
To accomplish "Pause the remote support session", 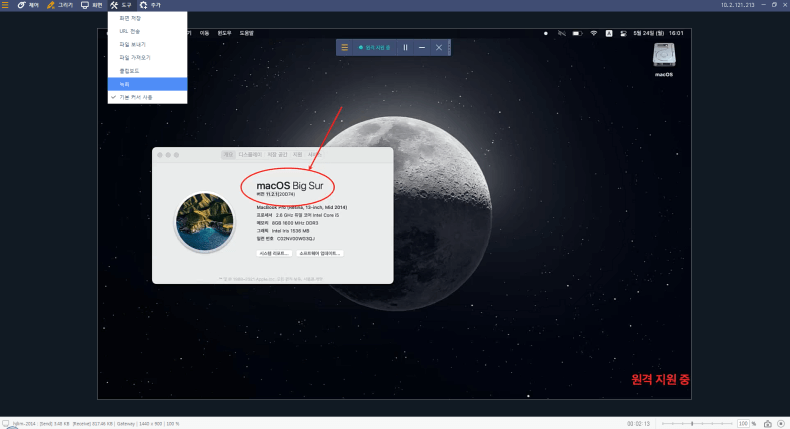I will click(x=405, y=47).
